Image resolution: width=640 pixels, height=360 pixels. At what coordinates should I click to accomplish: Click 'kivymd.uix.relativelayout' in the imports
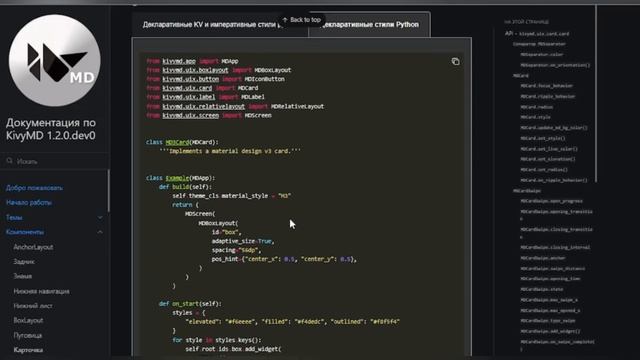coord(203,107)
